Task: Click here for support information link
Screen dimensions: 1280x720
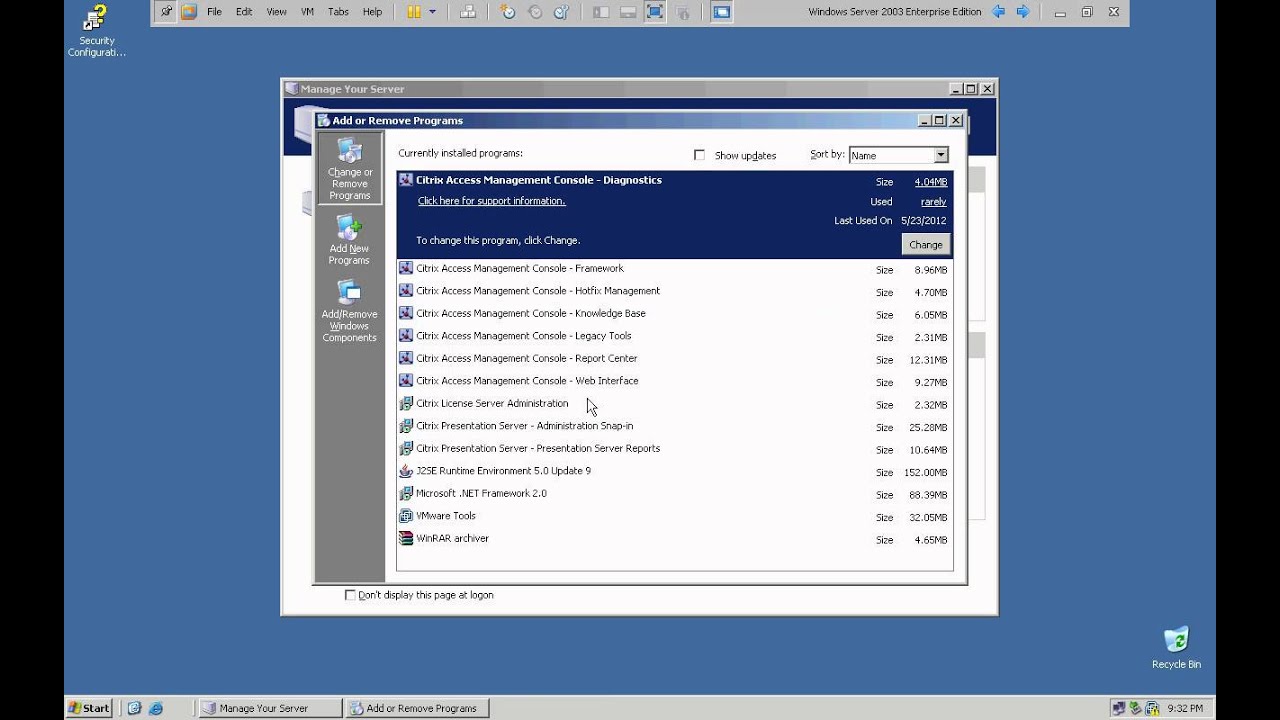Action: (491, 201)
